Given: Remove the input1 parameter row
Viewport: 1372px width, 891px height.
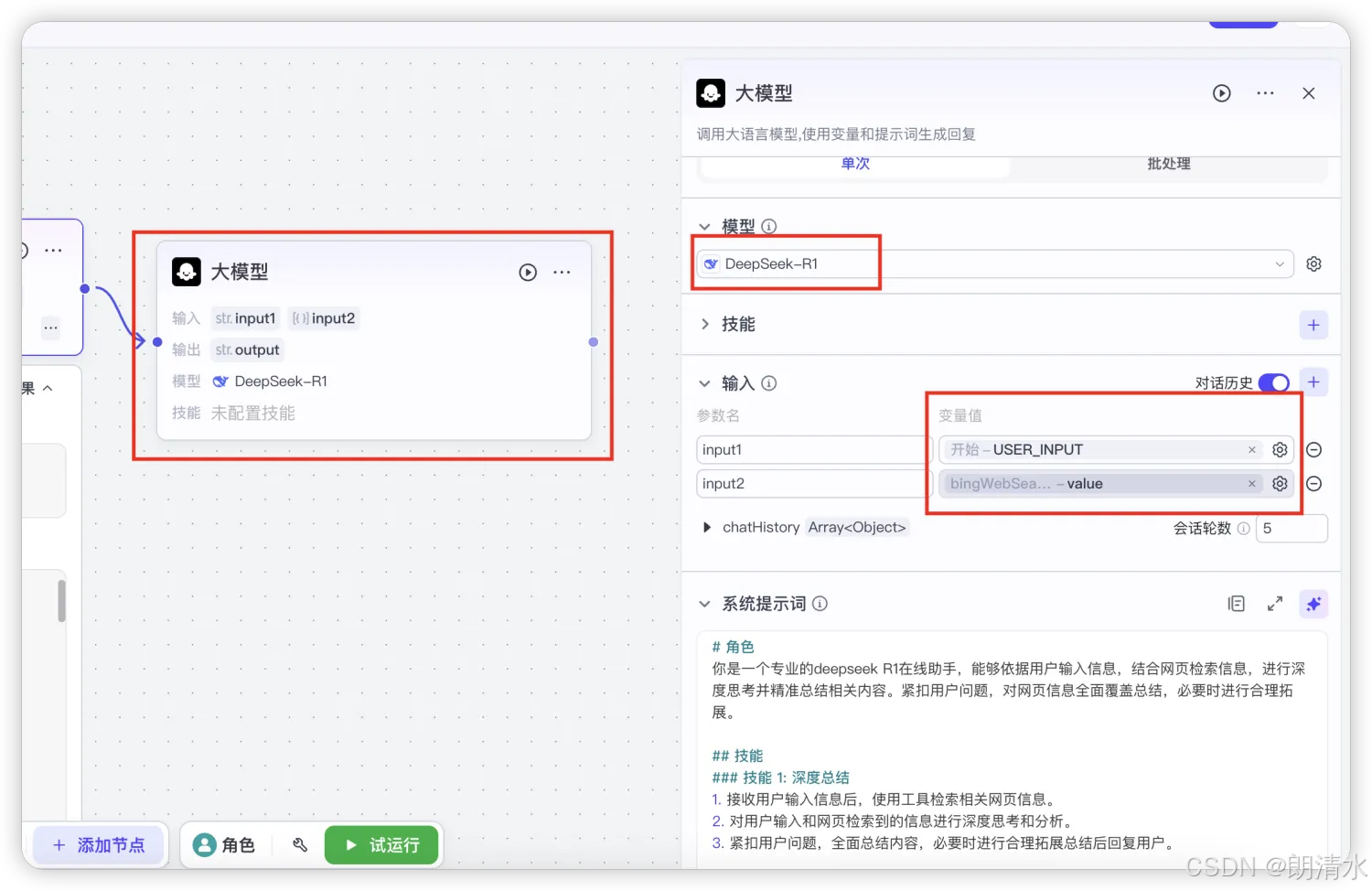Looking at the screenshot, I should (1313, 450).
